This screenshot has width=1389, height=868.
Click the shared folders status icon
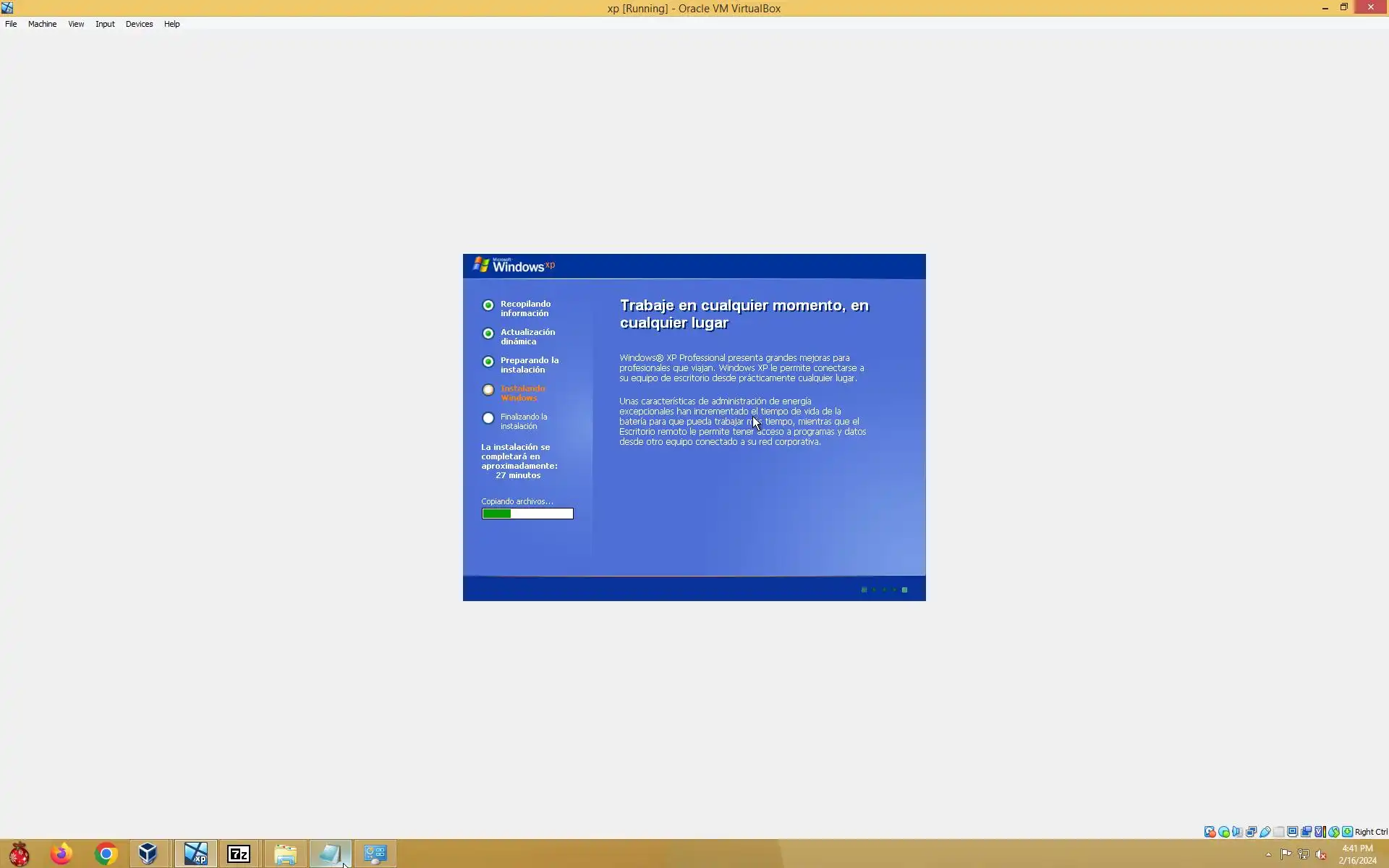pos(1278,832)
